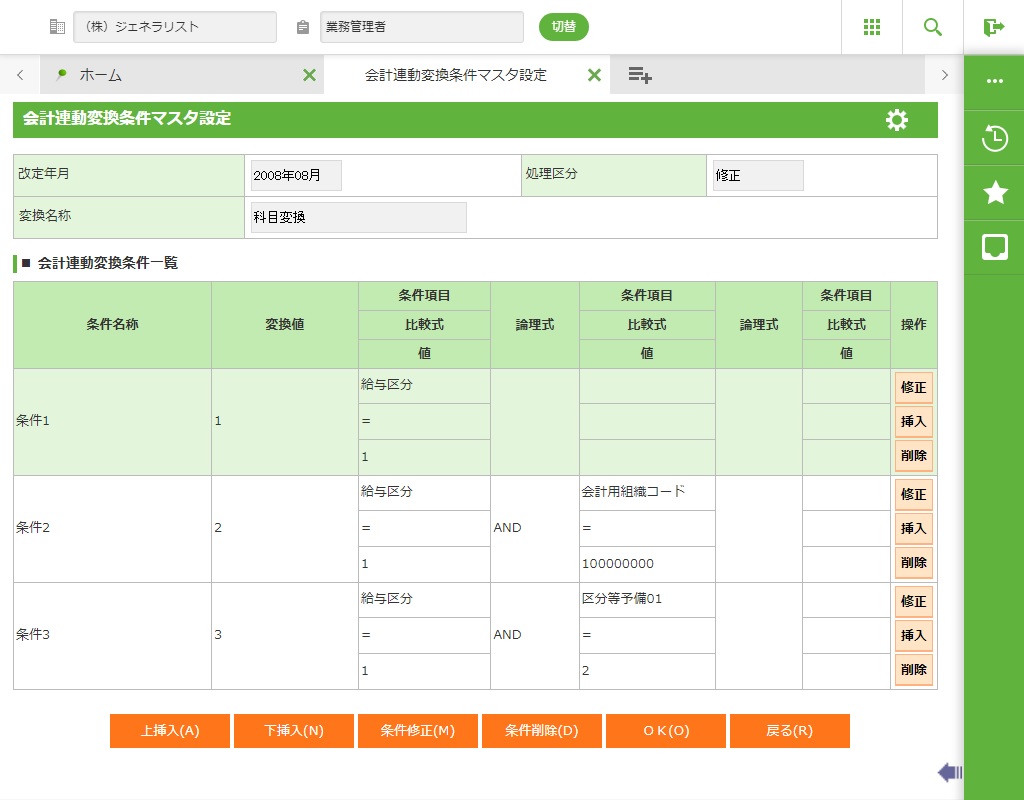Viewport: 1024px width, 800px height.
Task: Click 修正 button for 条件2 row
Action: pos(913,494)
